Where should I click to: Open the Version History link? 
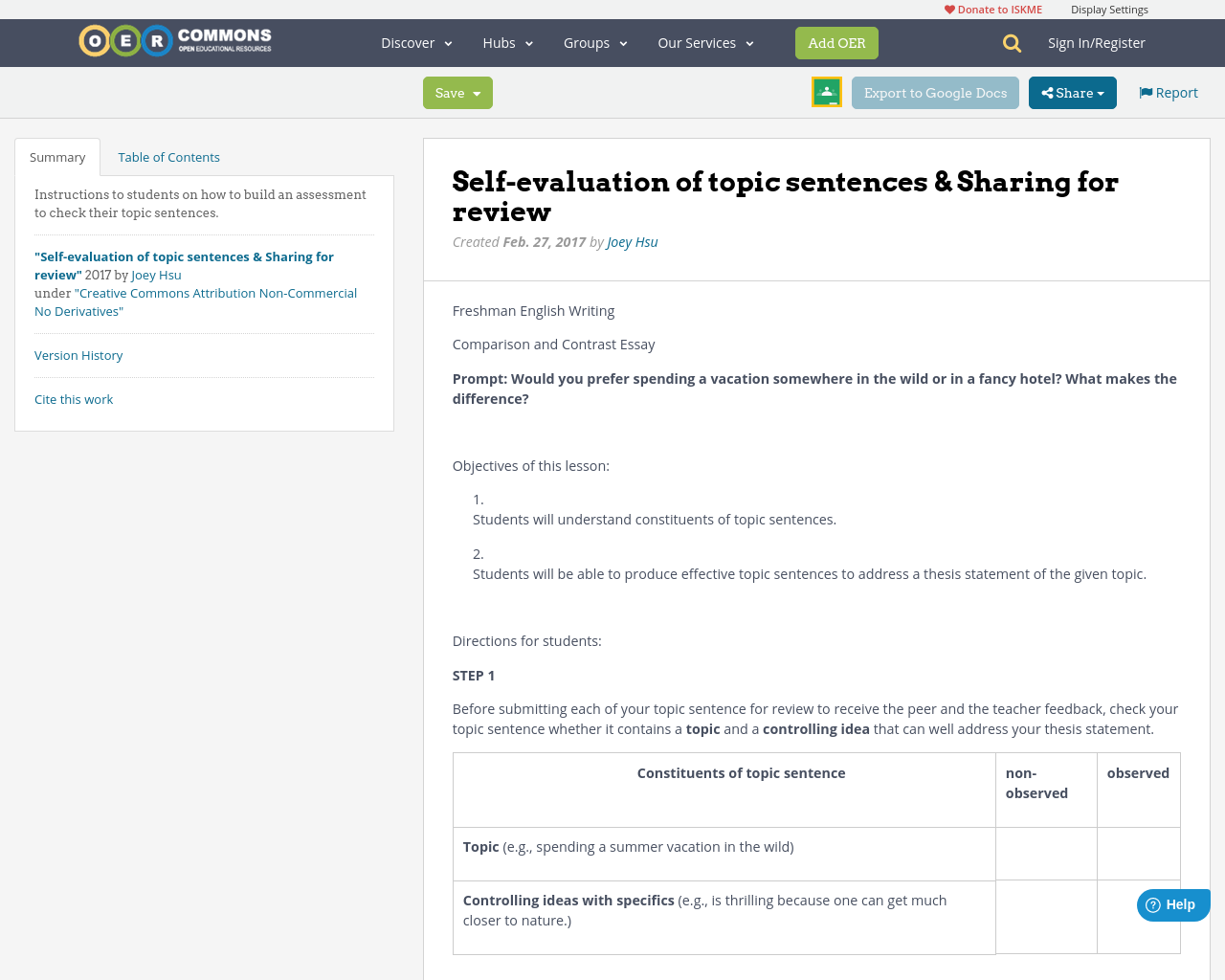(78, 355)
